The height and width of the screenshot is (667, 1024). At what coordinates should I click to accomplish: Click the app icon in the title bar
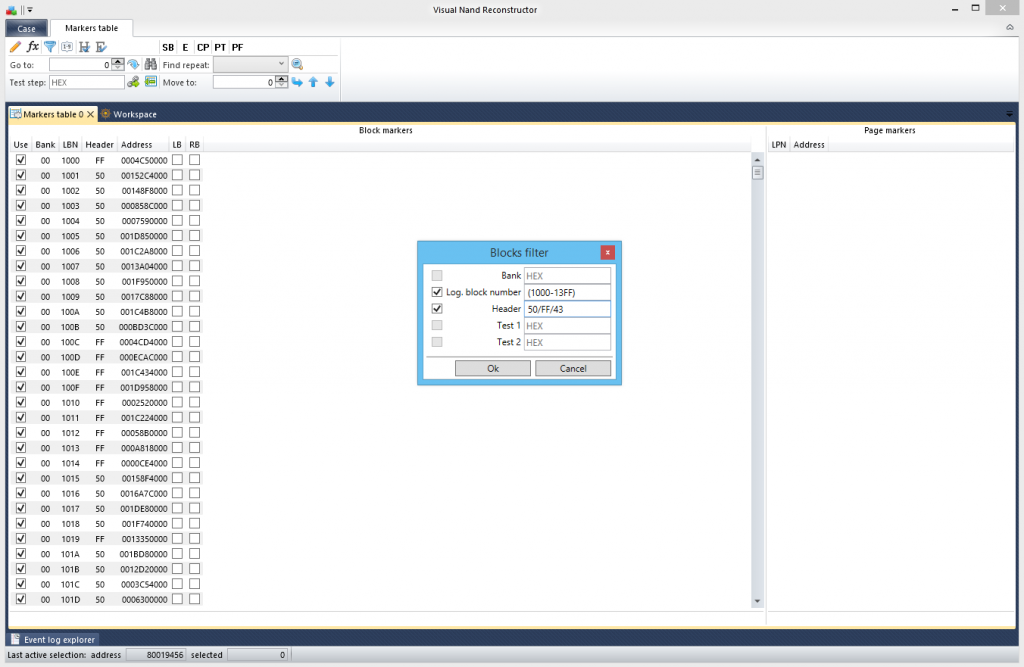click(x=11, y=10)
